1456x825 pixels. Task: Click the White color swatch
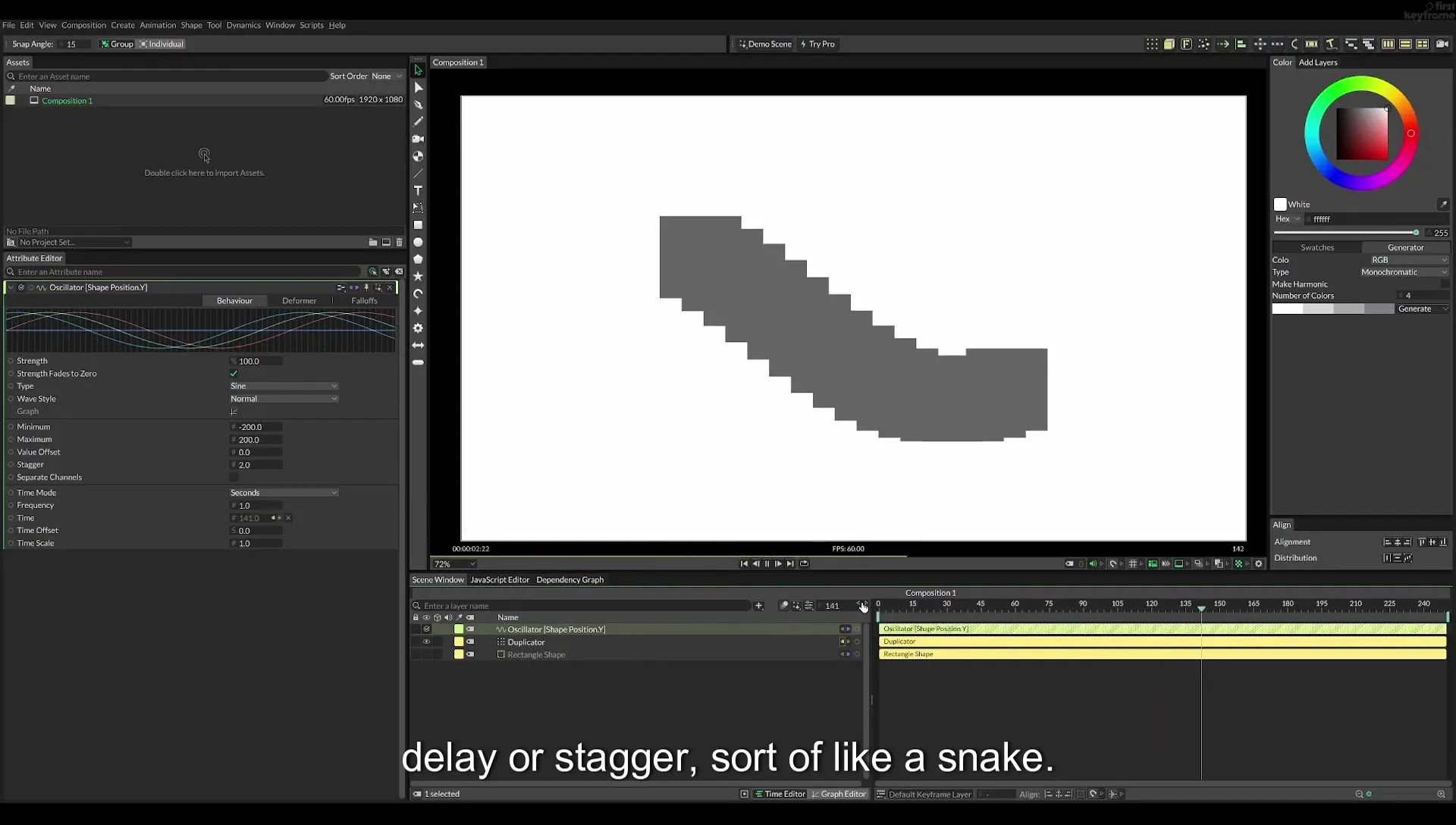1280,205
